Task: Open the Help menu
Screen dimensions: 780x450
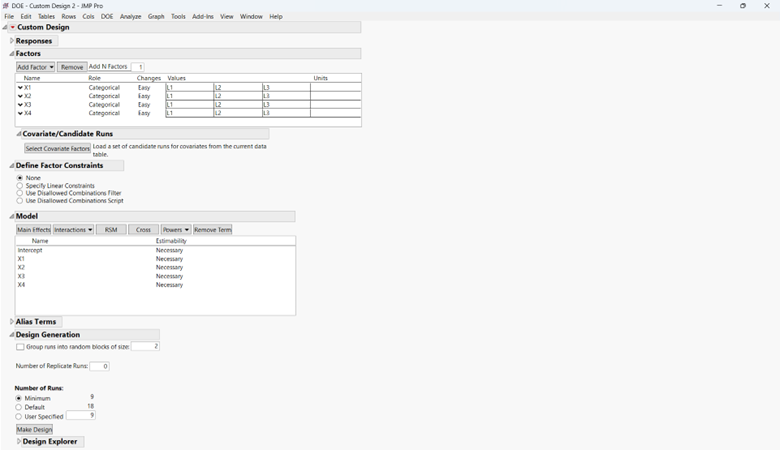Action: tap(276, 16)
